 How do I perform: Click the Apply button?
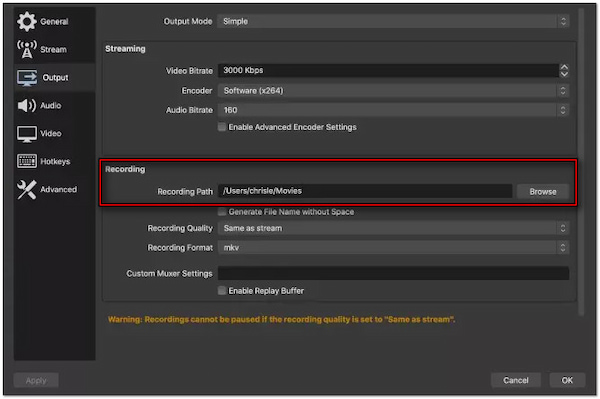(x=36, y=380)
